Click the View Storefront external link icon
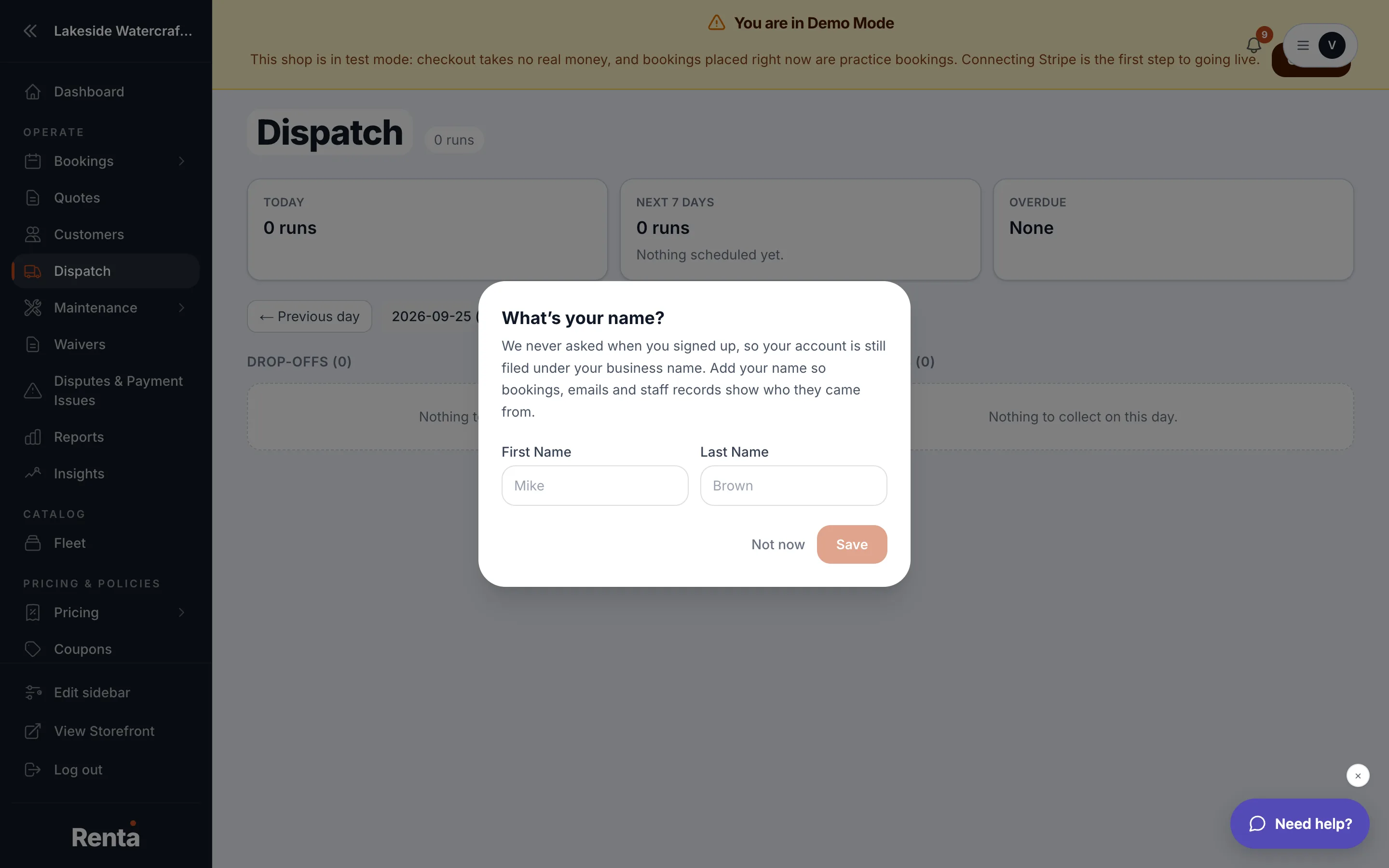The image size is (1389, 868). [33, 732]
